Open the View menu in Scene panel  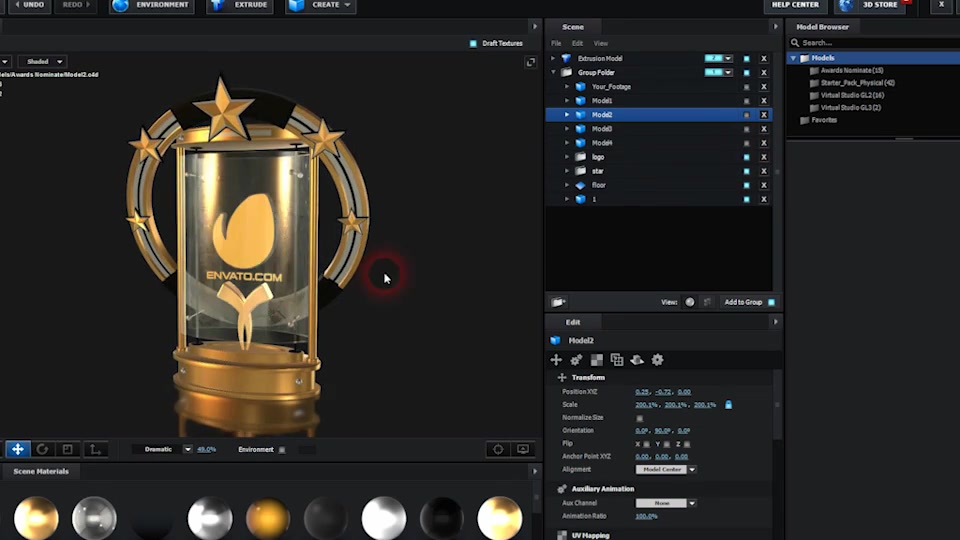pyautogui.click(x=601, y=43)
